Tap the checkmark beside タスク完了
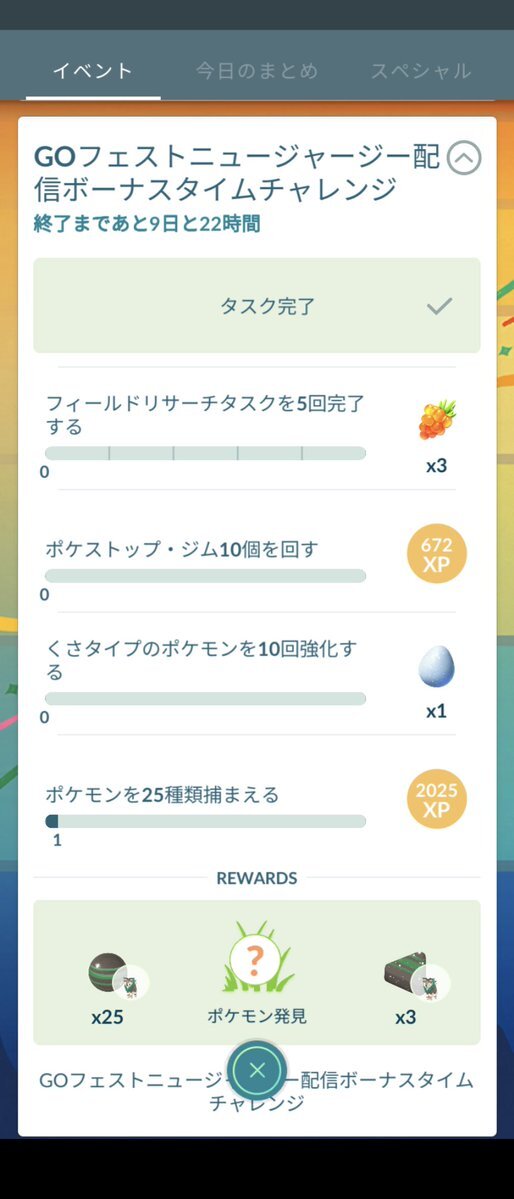 [439, 307]
